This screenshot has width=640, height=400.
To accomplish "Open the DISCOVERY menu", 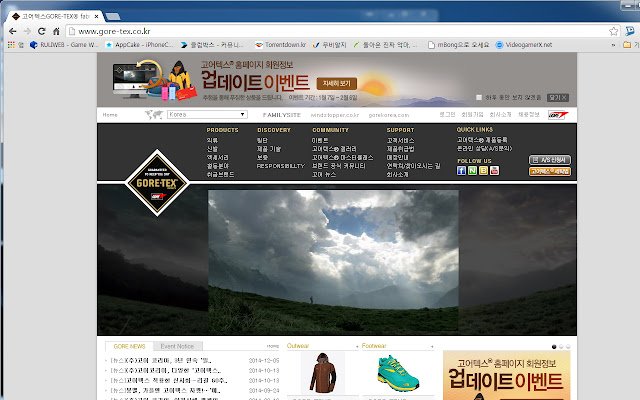I will 273,130.
